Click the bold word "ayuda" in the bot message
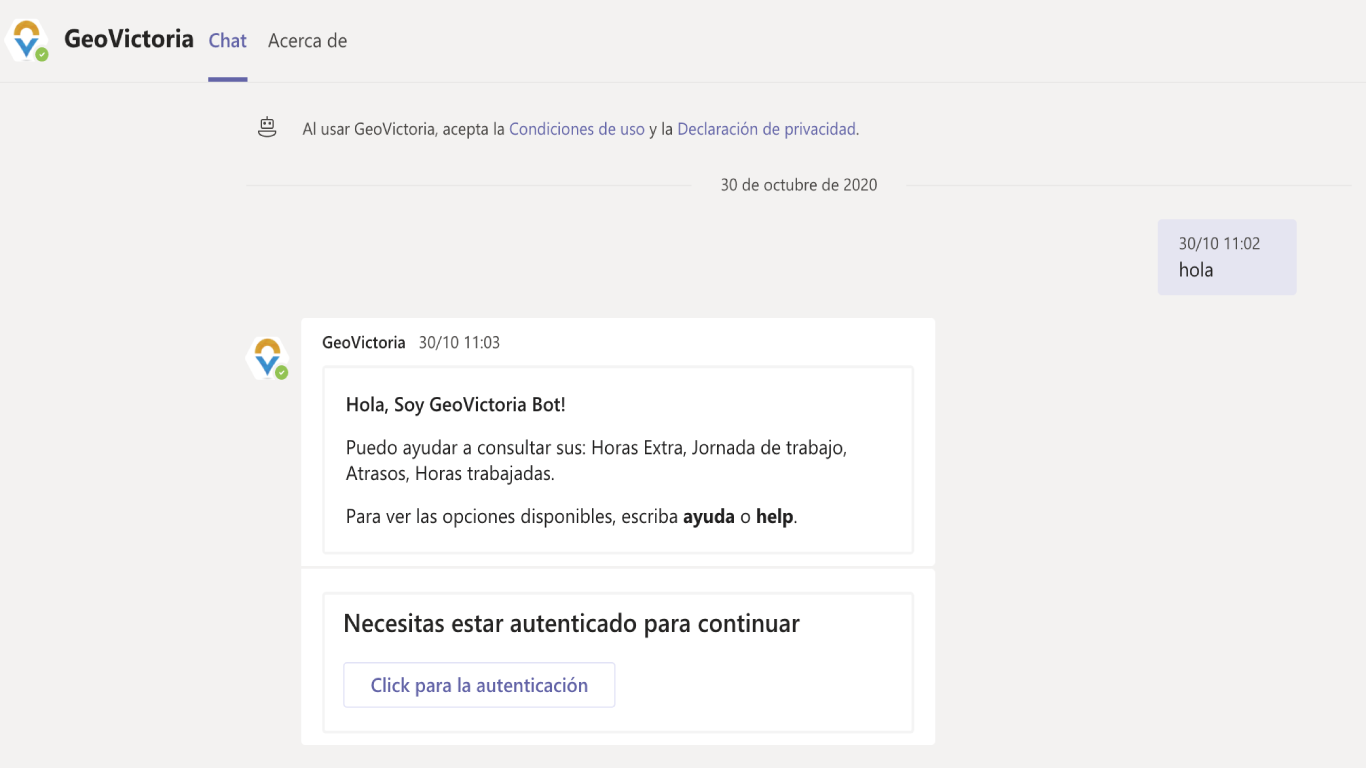 tap(709, 517)
